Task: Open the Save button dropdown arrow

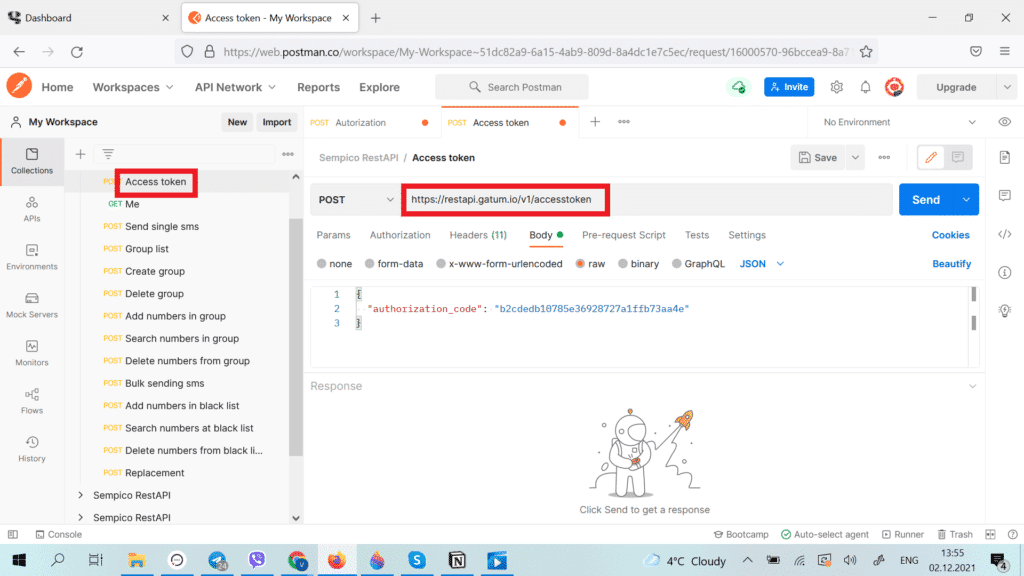Action: (855, 157)
